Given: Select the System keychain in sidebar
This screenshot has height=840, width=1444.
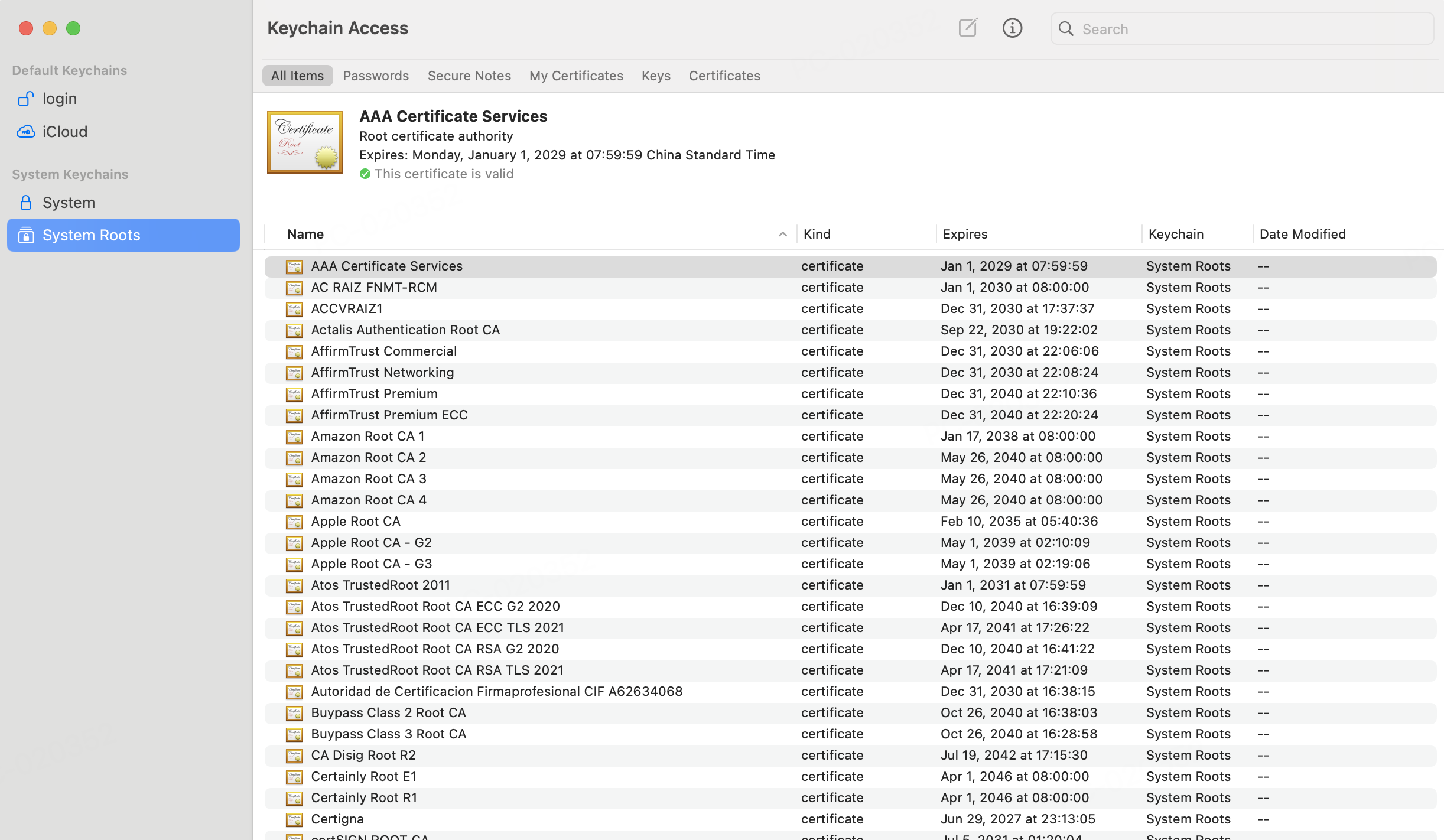Looking at the screenshot, I should point(123,203).
